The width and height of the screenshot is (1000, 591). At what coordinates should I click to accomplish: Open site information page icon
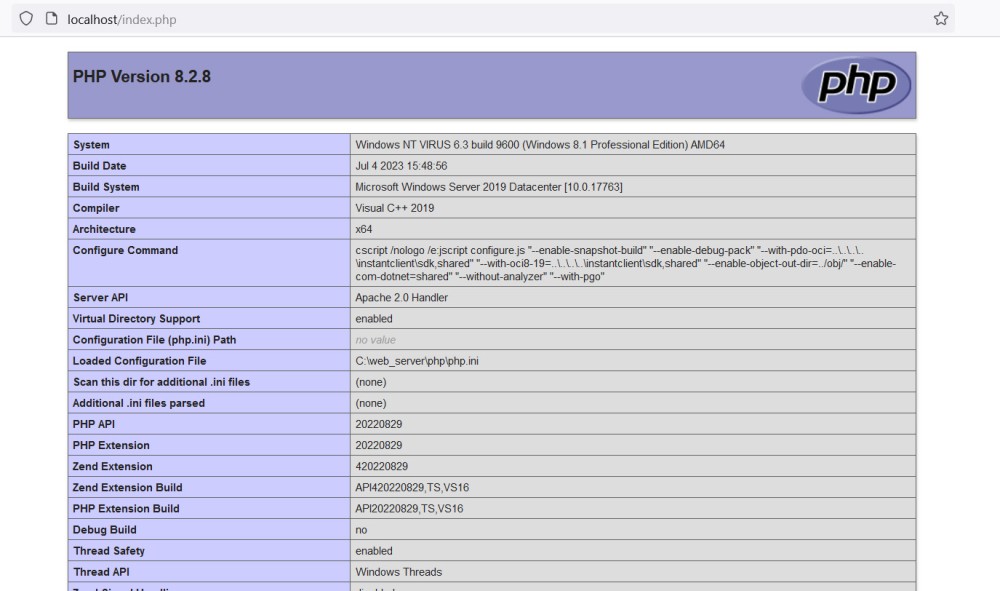pyautogui.click(x=51, y=19)
